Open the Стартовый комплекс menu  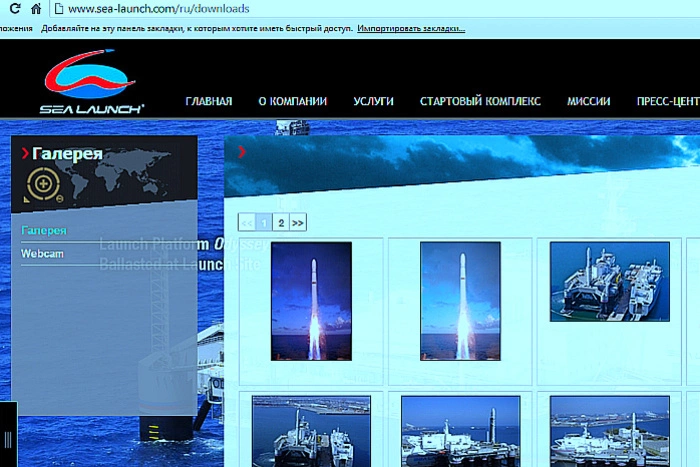480,101
